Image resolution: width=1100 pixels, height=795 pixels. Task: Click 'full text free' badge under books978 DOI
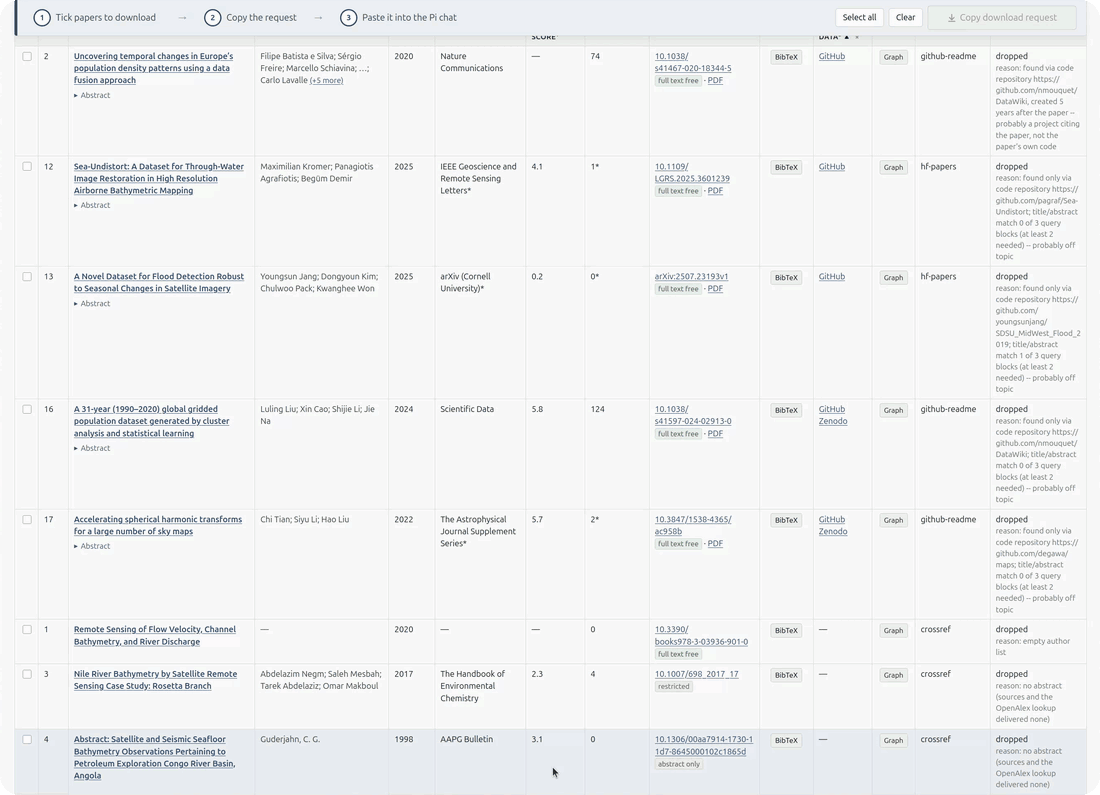click(x=678, y=654)
